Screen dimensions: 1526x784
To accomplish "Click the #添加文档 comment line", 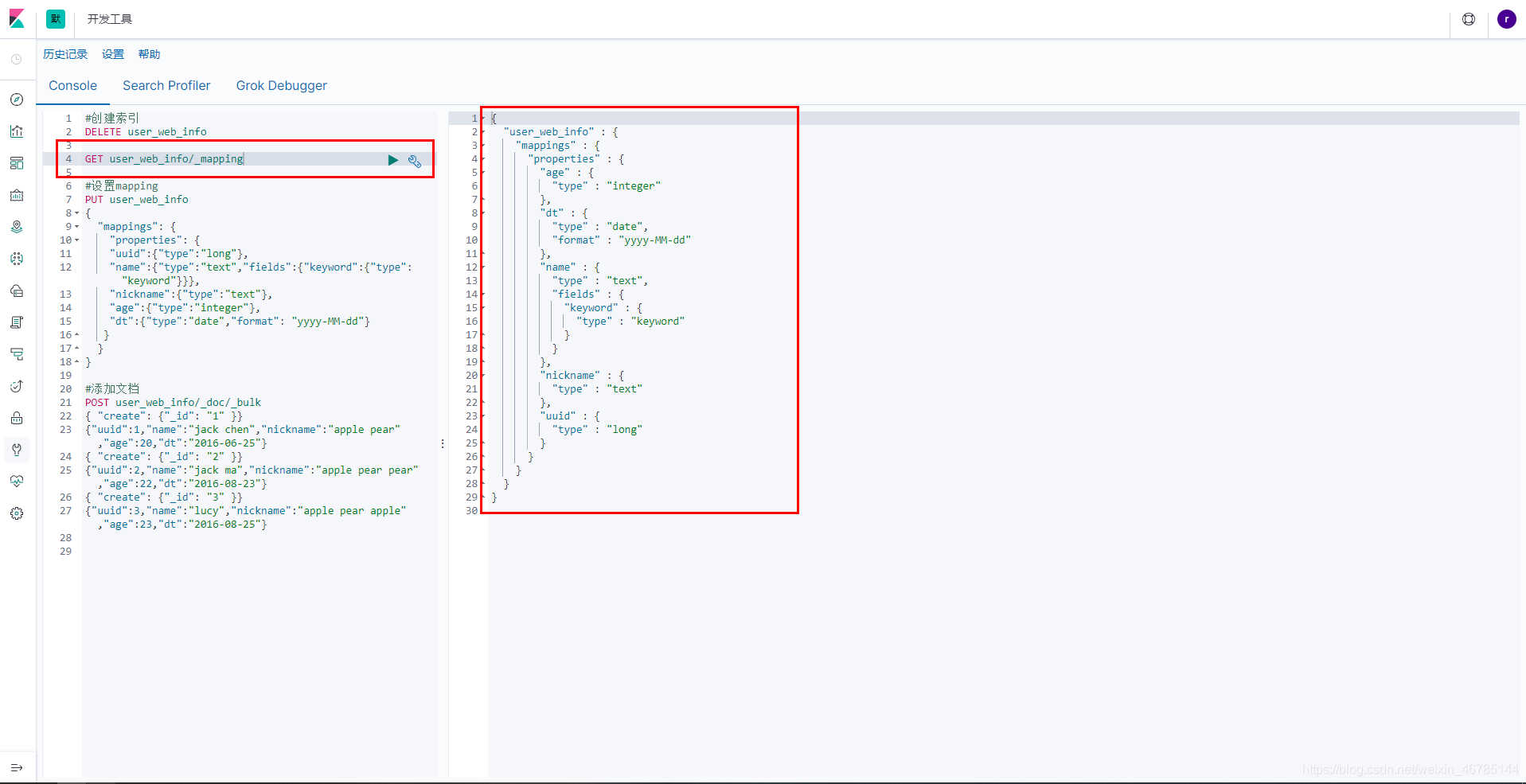I will 112,389.
